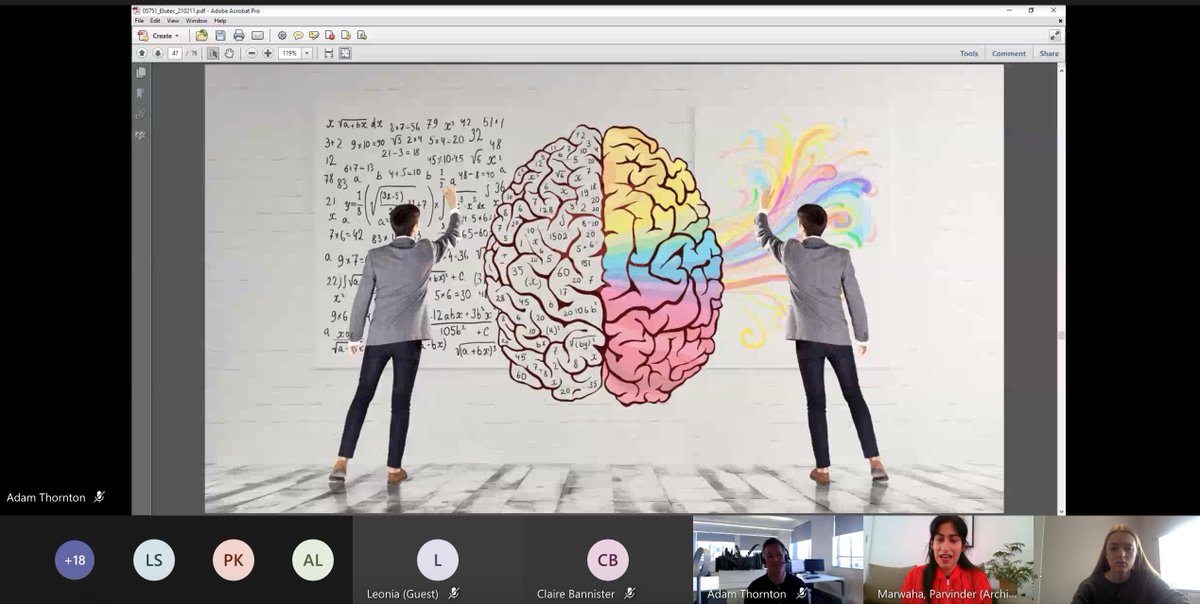Click the zoom percentage field showing 119%
The width and height of the screenshot is (1200, 604).
290,53
